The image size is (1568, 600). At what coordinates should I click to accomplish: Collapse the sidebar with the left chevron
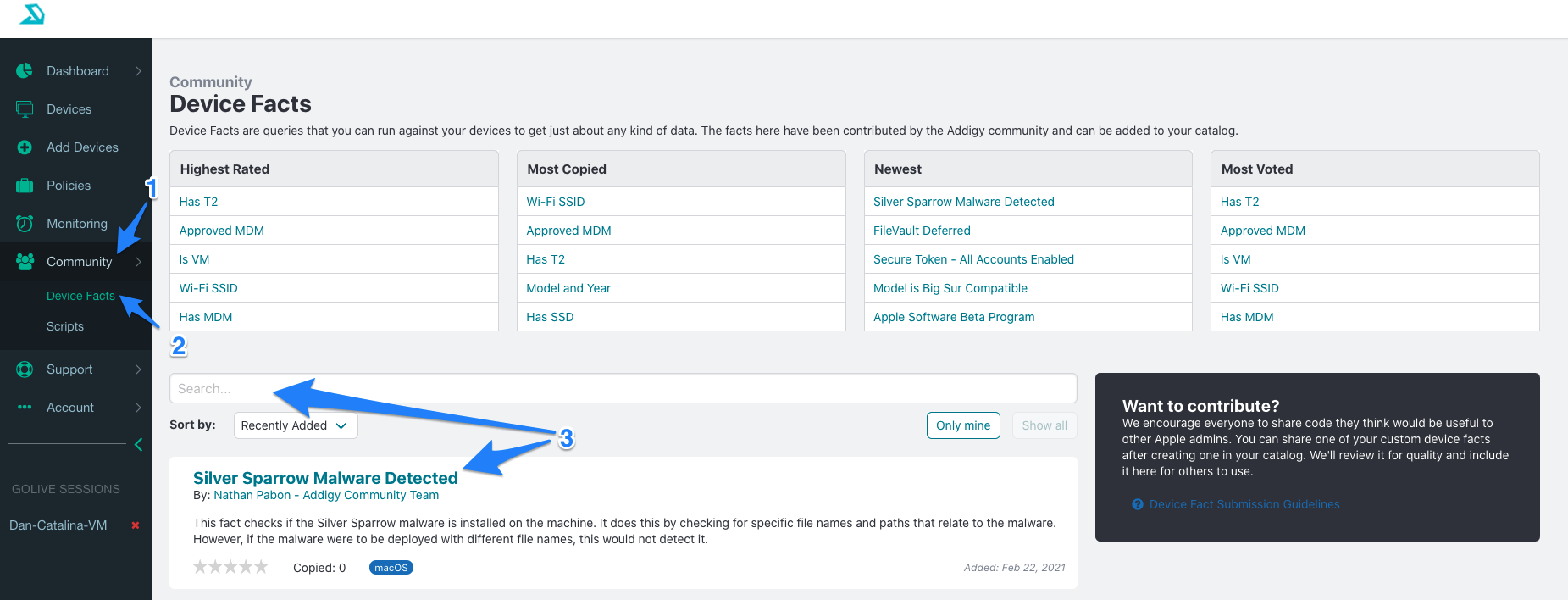(138, 445)
